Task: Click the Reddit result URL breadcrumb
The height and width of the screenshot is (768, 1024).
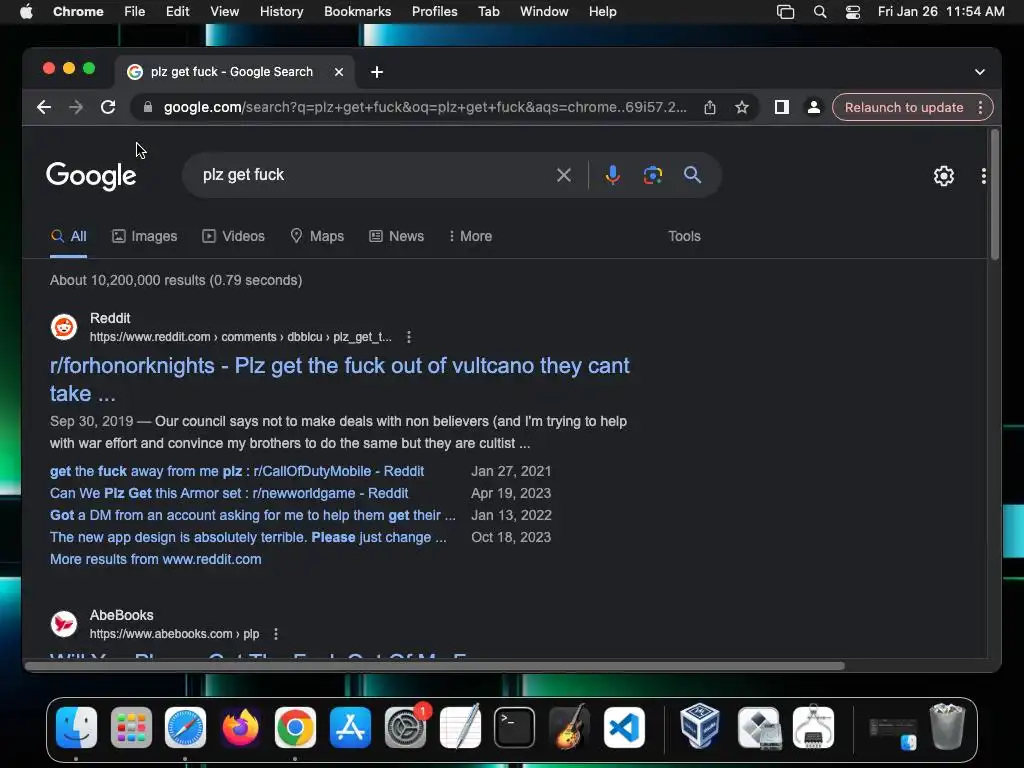Action: point(240,337)
